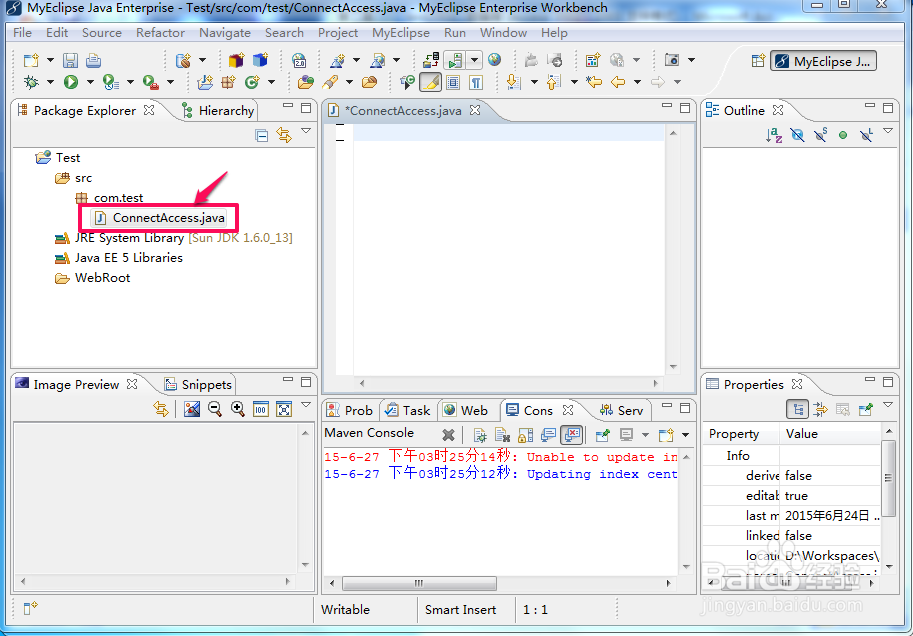Enable scroll lock in the Console view
913x636 pixels.
523,434
